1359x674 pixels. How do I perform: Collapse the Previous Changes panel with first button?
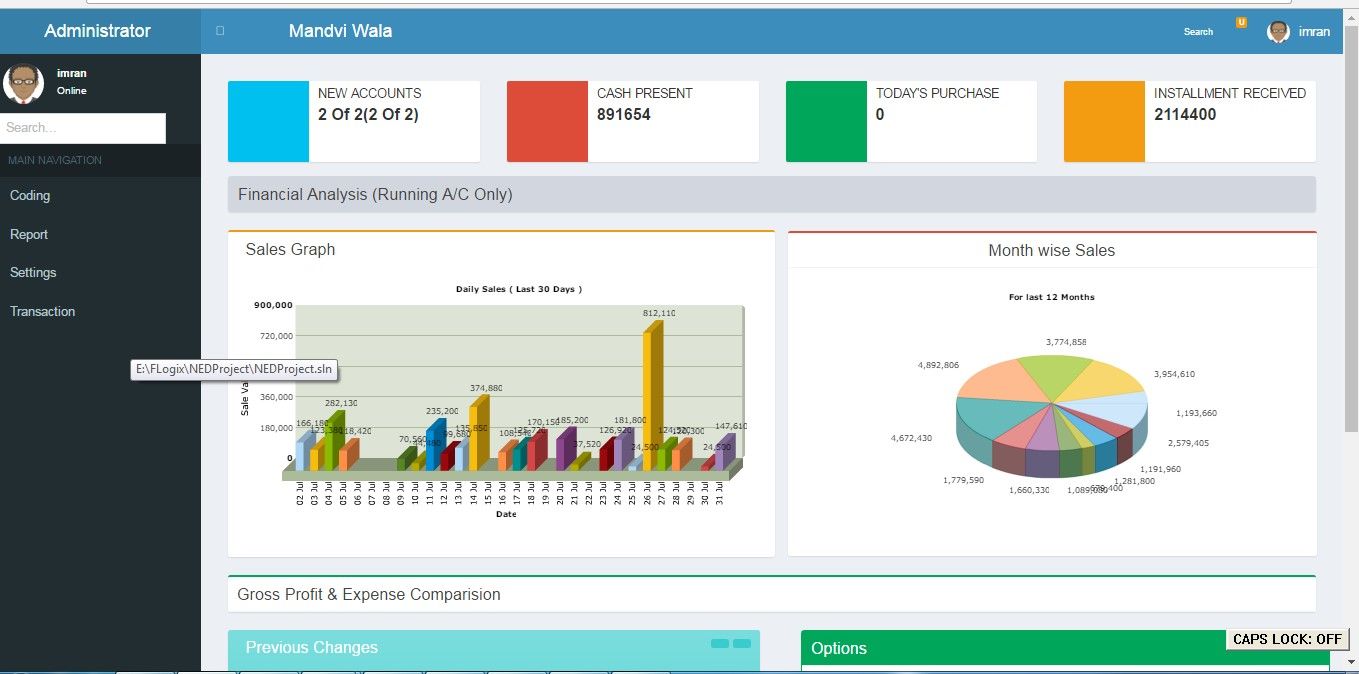720,644
